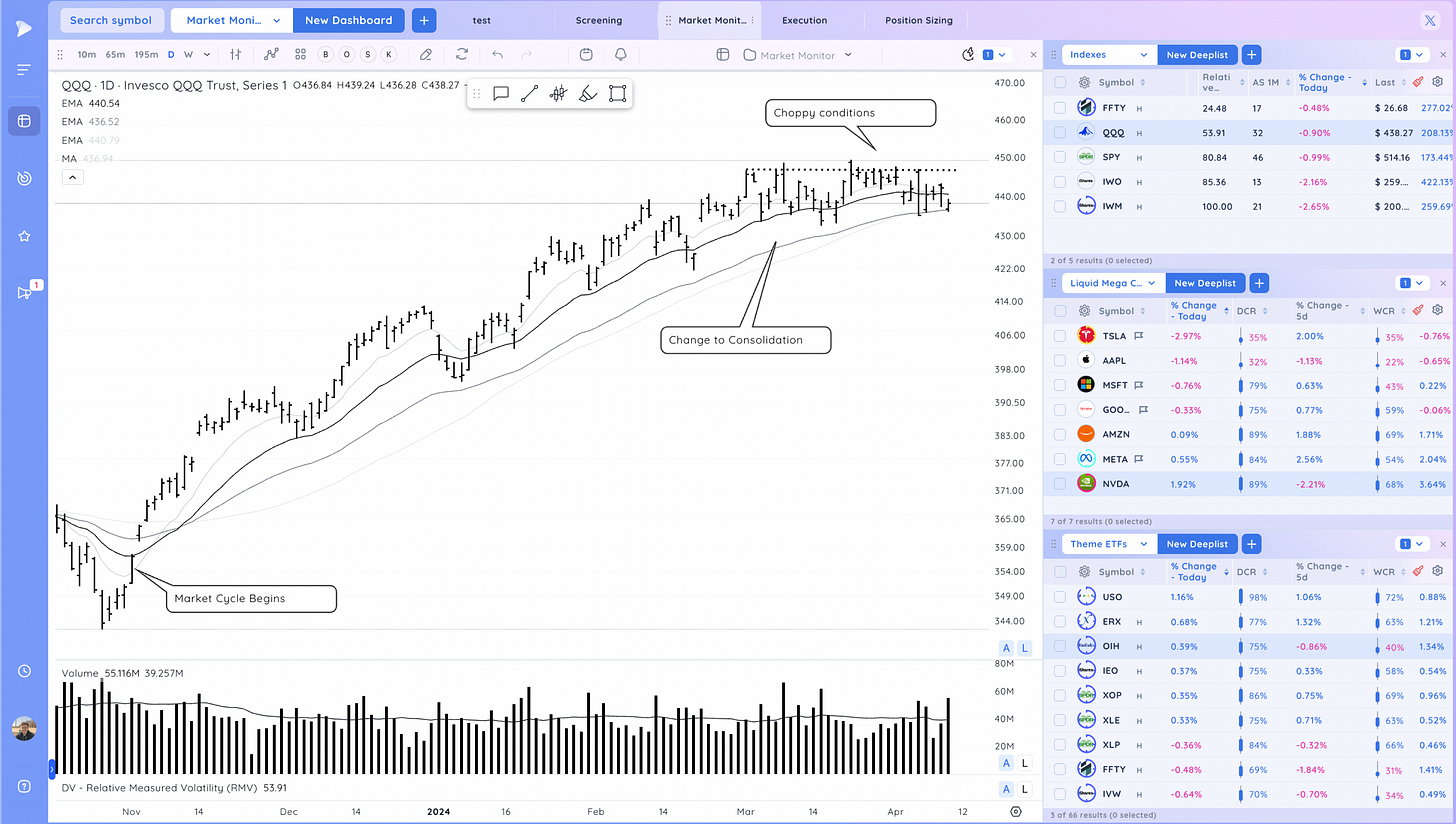Sort by % Change - Today in Indexes
The height and width of the screenshot is (824, 1456).
tap(1327, 82)
